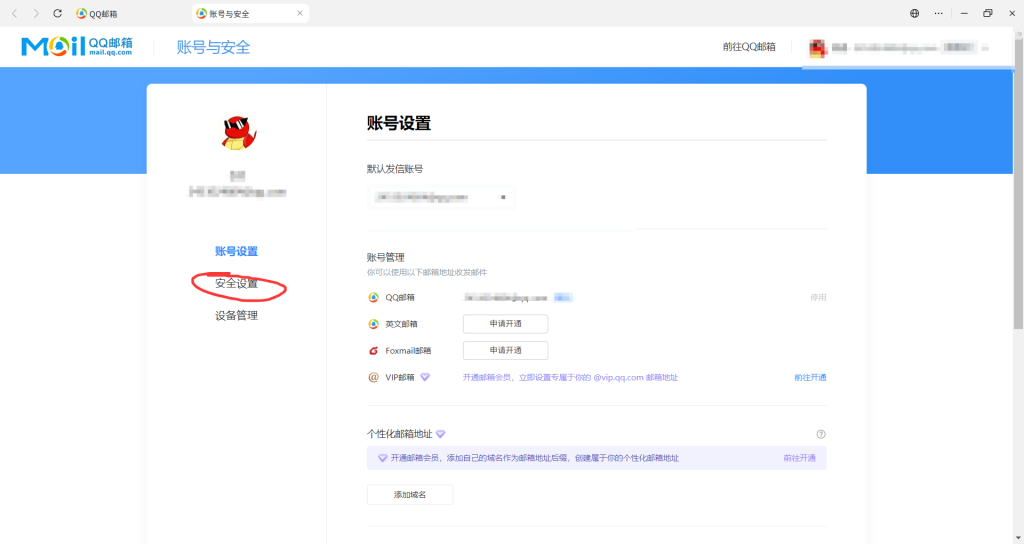The image size is (1024, 544).
Task: Open 安全设置 in the sidebar
Action: click(236, 284)
